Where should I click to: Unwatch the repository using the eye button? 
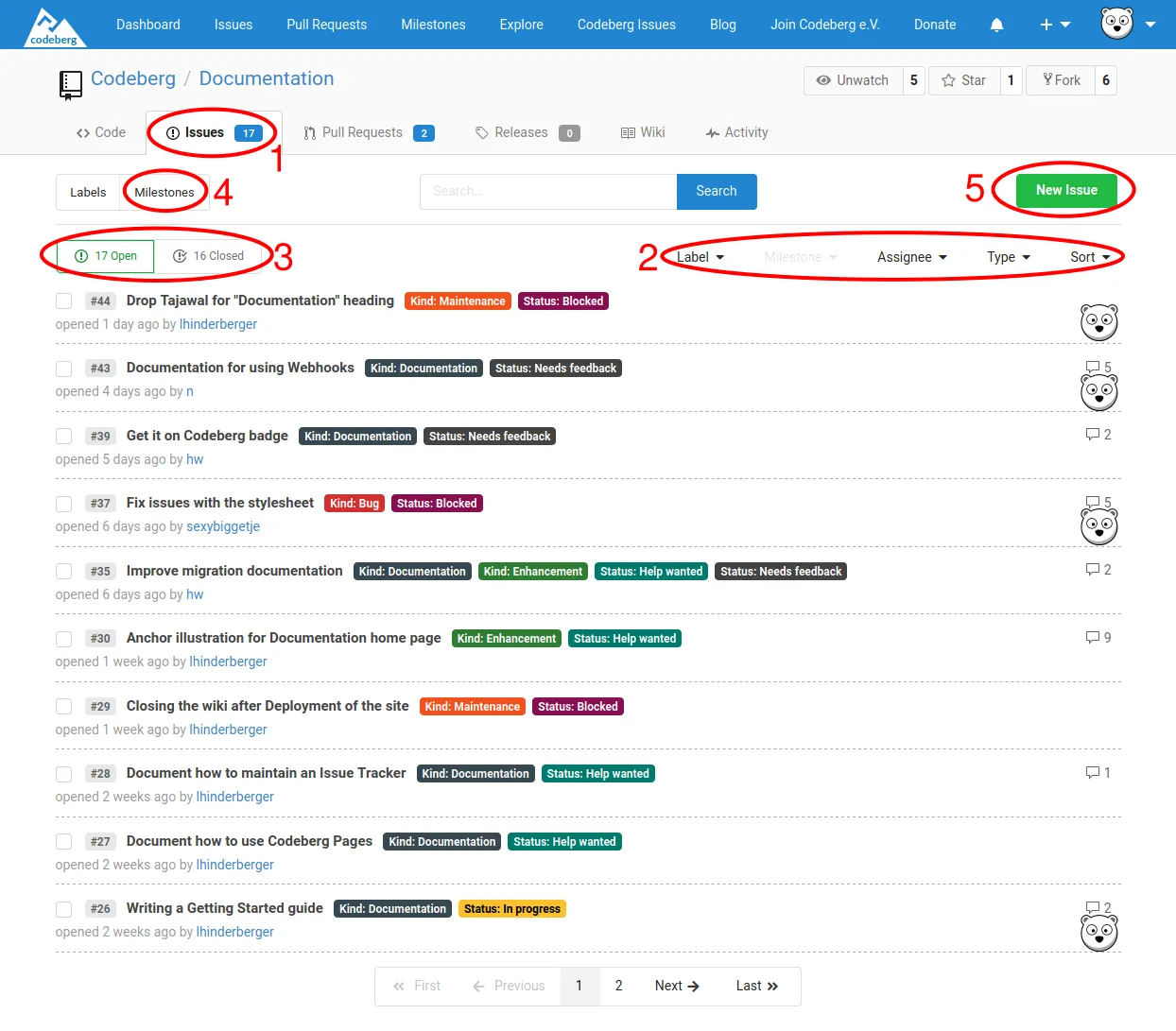click(x=853, y=80)
